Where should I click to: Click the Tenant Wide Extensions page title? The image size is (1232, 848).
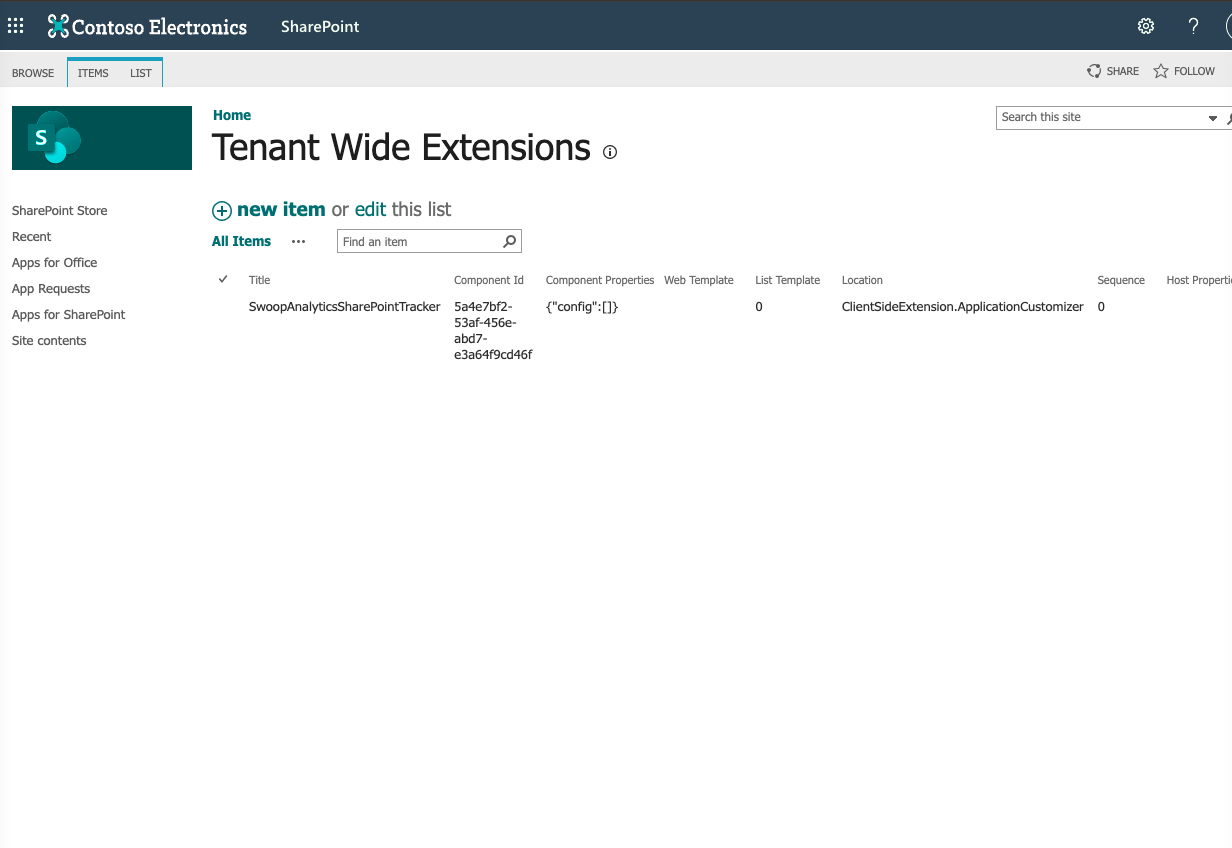pos(402,148)
